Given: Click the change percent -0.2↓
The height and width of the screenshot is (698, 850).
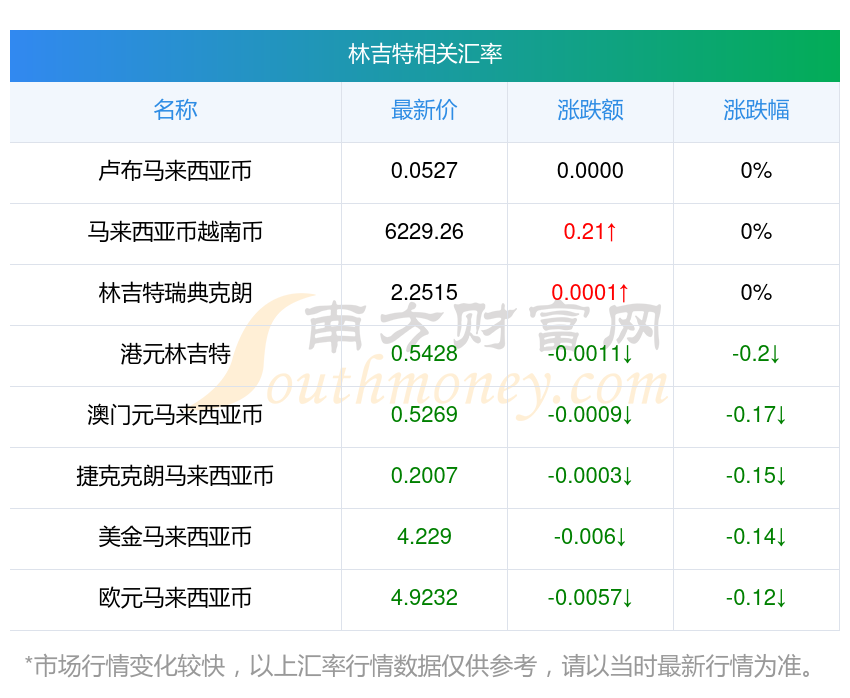Looking at the screenshot, I should click(756, 354).
